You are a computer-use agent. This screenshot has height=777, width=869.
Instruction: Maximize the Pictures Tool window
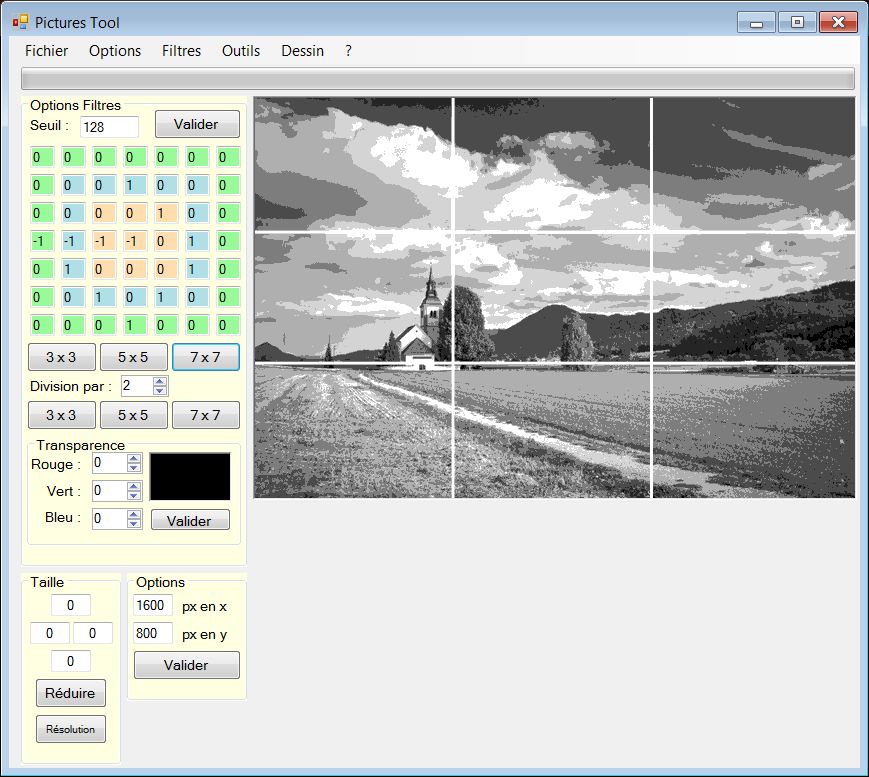[797, 23]
